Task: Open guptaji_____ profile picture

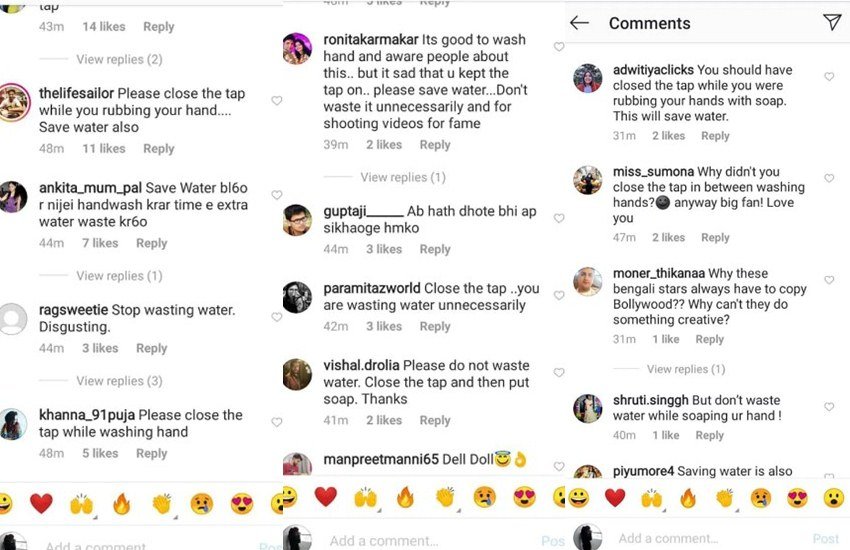Action: pos(297,219)
